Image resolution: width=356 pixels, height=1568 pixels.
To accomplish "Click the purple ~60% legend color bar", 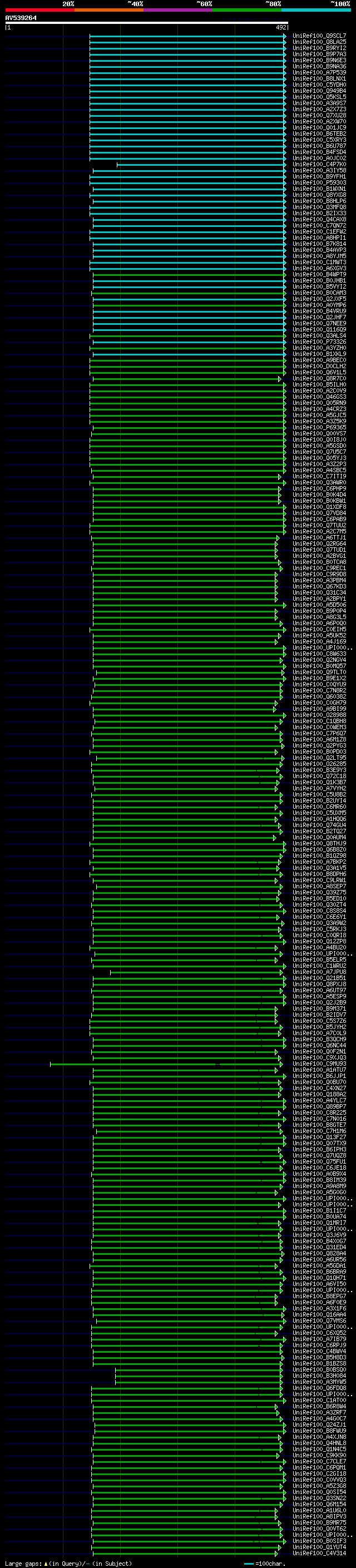I will click(179, 10).
